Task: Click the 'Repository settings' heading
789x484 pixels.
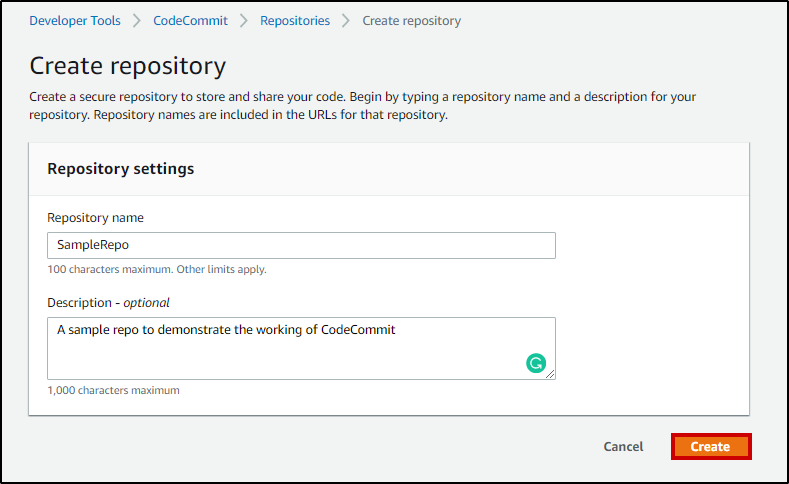Action: click(121, 169)
